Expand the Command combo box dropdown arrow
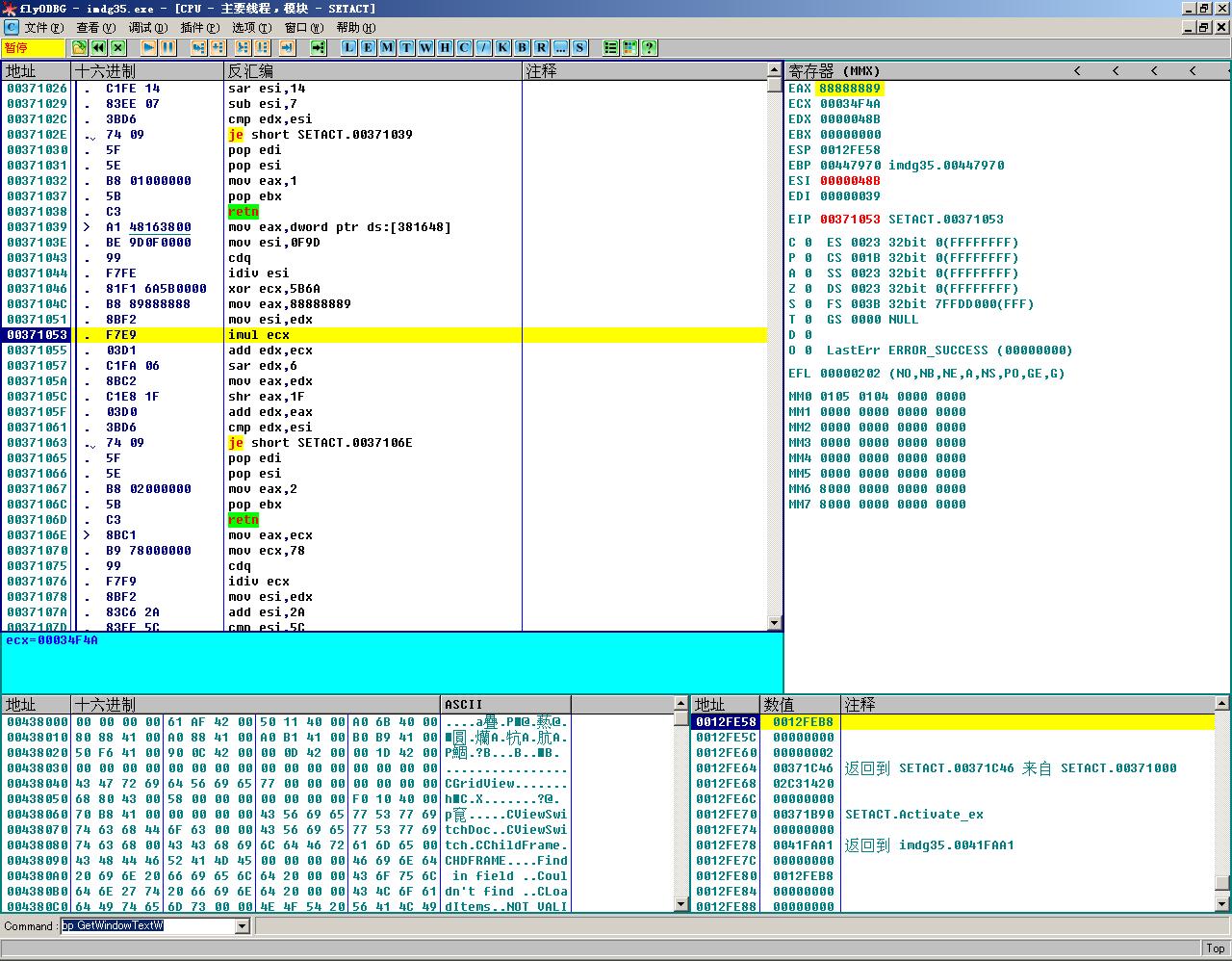 pos(243,926)
